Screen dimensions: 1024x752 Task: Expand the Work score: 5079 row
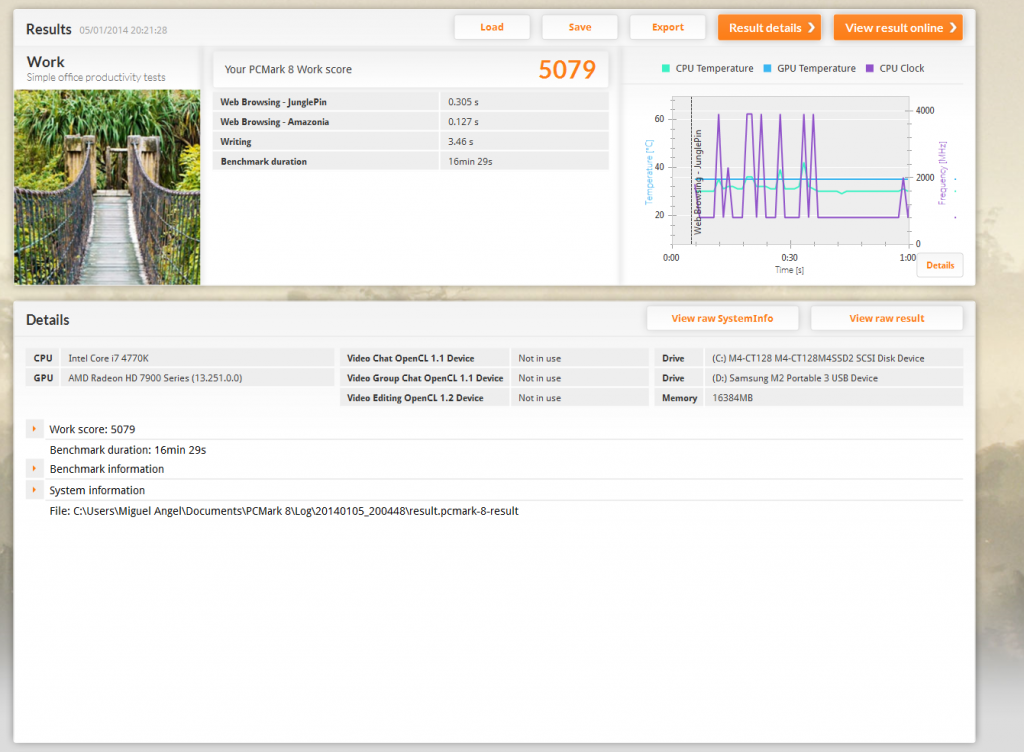tap(34, 429)
